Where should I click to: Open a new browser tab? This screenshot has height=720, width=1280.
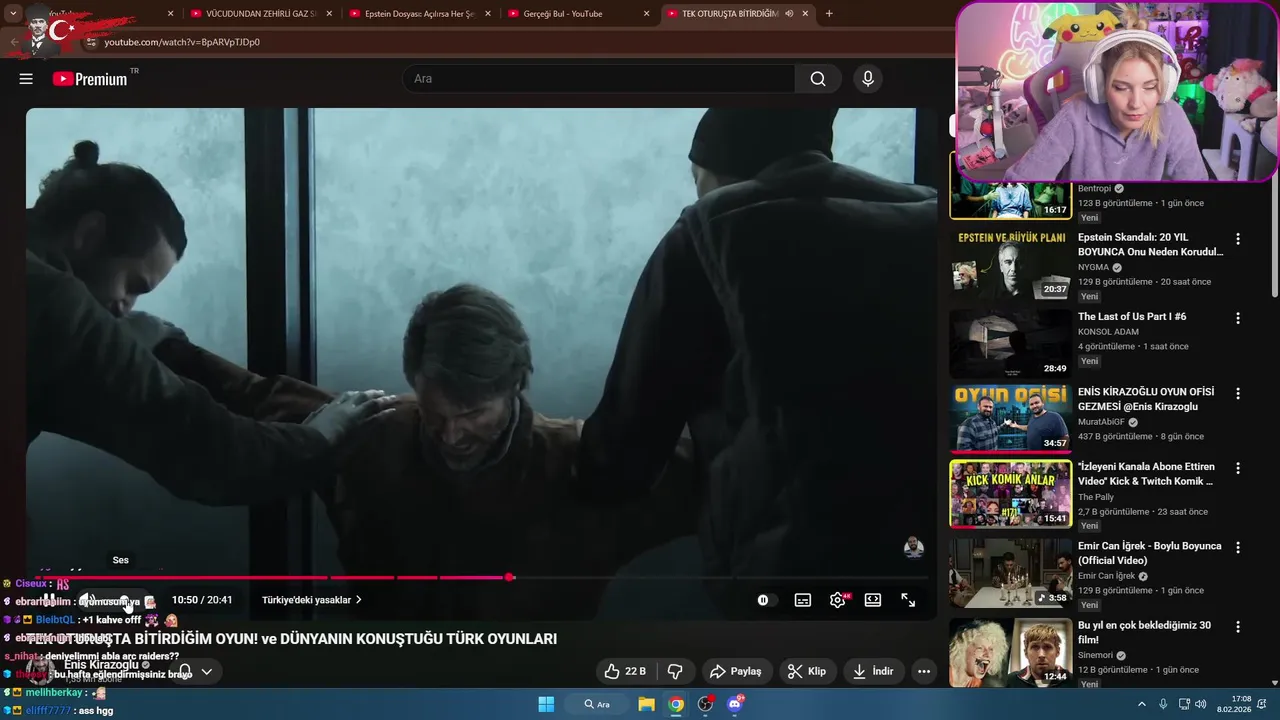(x=829, y=14)
